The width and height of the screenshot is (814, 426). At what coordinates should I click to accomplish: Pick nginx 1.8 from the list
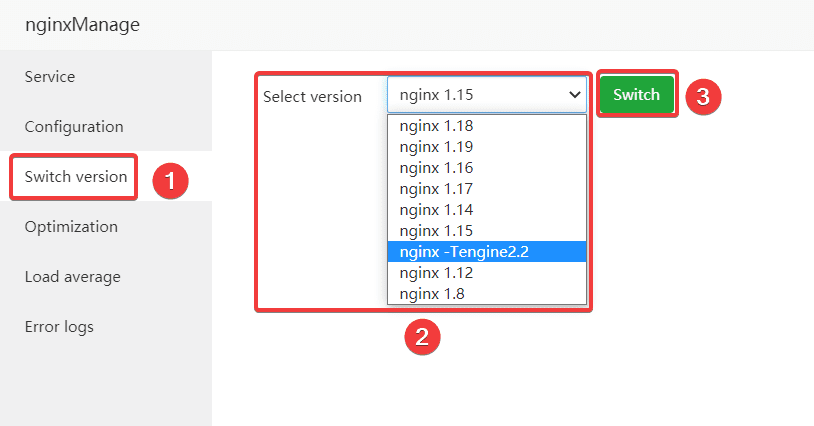pyautogui.click(x=432, y=294)
